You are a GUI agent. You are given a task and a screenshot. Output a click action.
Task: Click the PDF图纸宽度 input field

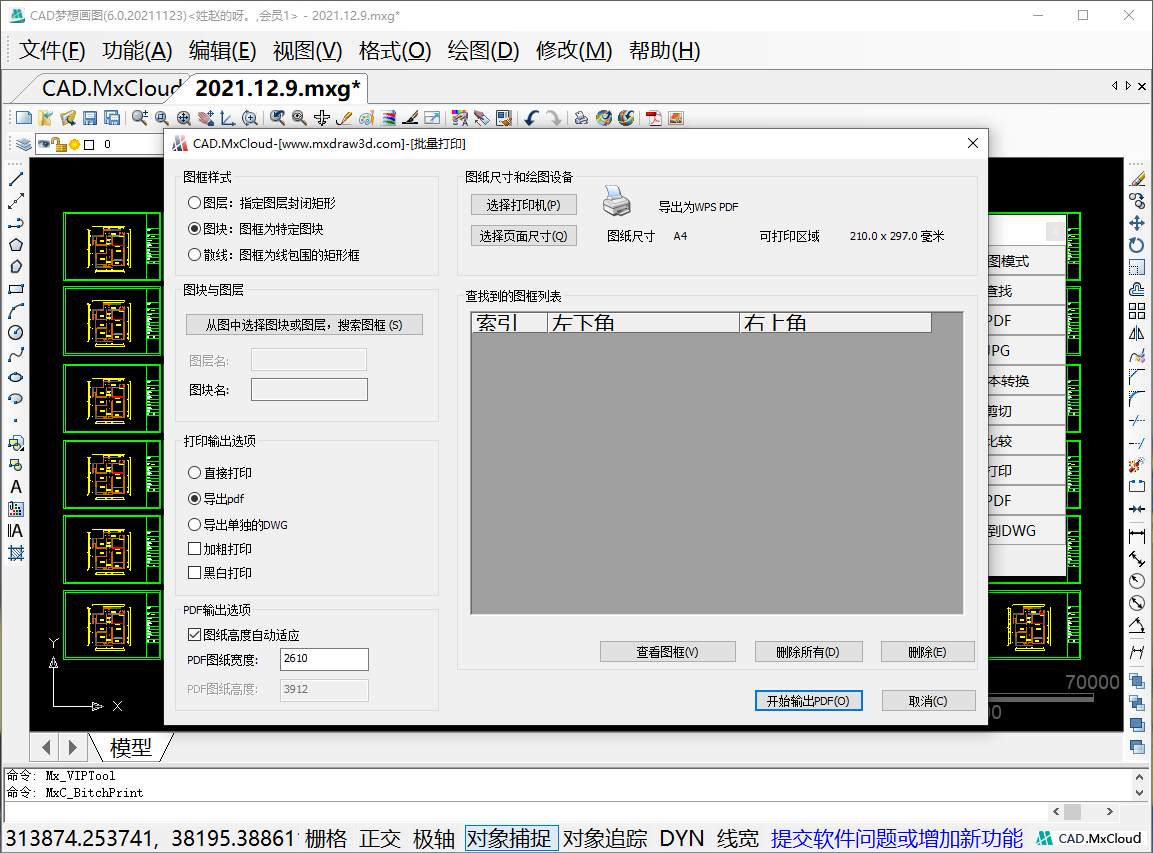[324, 659]
